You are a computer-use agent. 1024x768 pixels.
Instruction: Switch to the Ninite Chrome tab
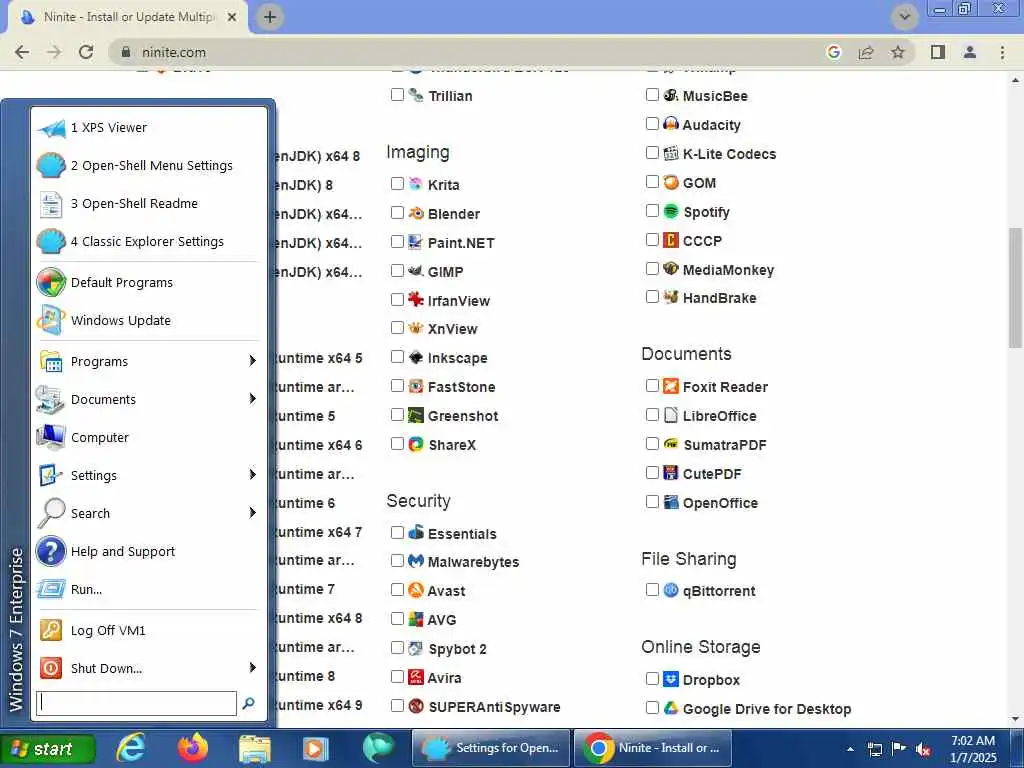pos(128,18)
